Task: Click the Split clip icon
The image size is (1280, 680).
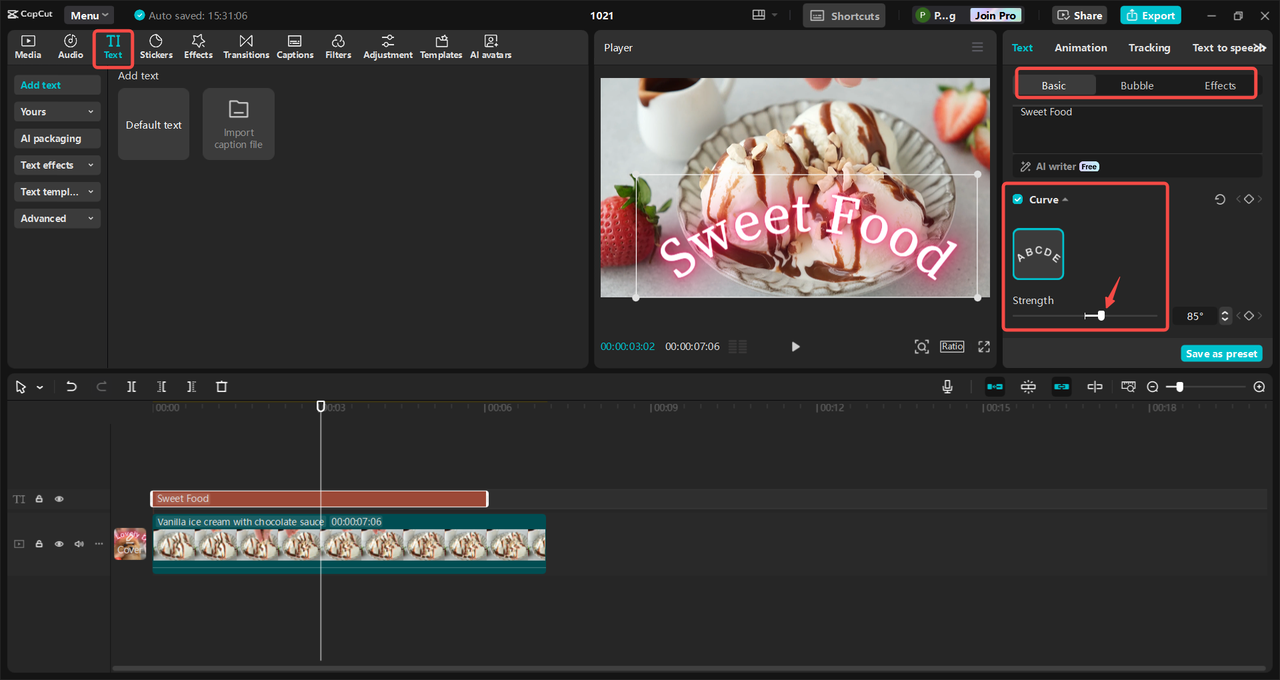Action: click(131, 386)
